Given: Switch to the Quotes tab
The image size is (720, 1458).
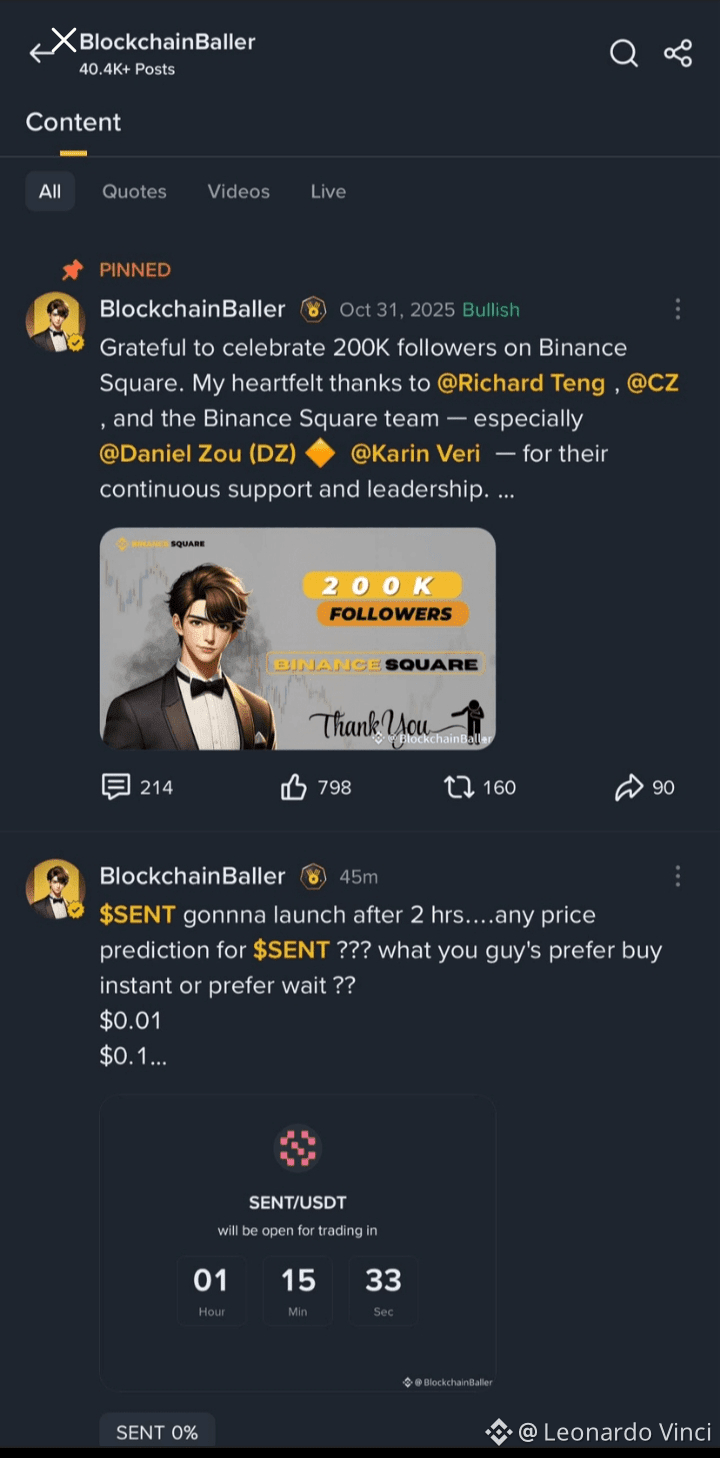Looking at the screenshot, I should pos(134,191).
